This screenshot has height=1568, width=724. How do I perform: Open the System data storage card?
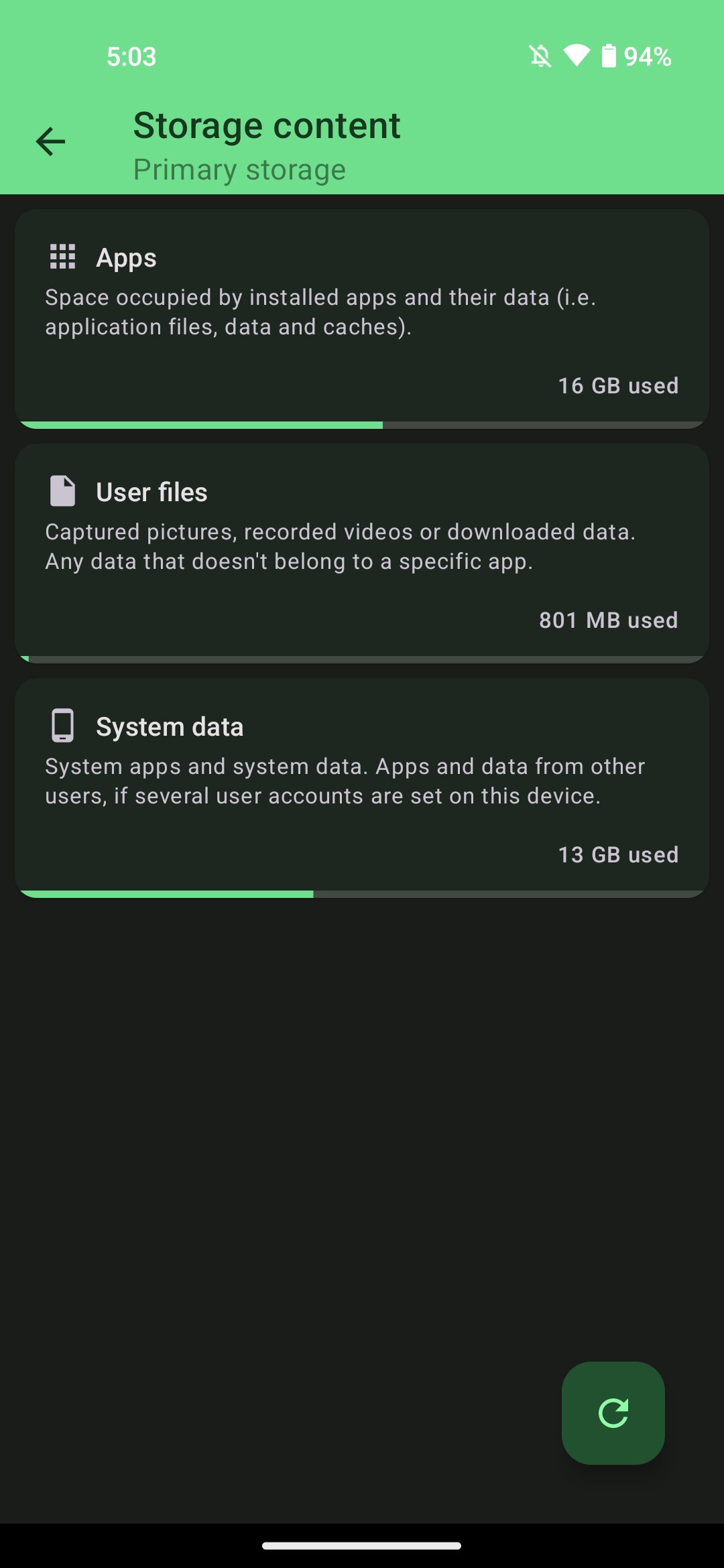point(362,788)
